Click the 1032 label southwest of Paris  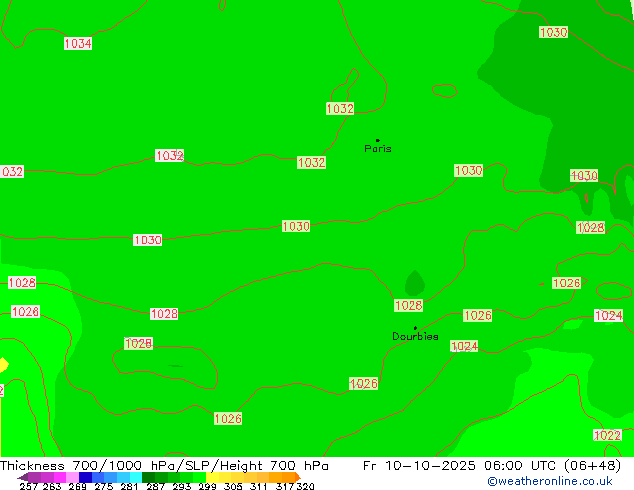(311, 162)
